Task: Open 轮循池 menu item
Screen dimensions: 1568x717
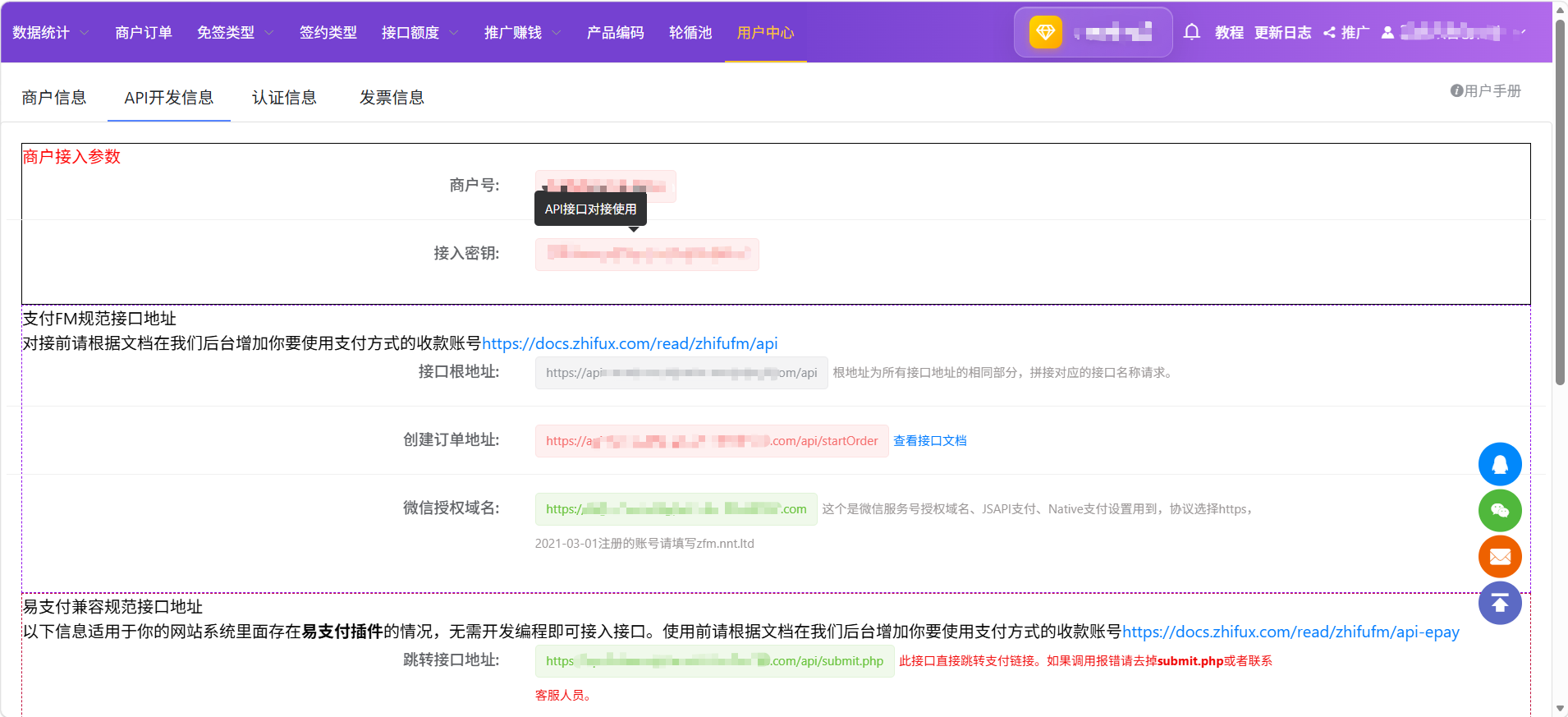Action: (x=690, y=33)
